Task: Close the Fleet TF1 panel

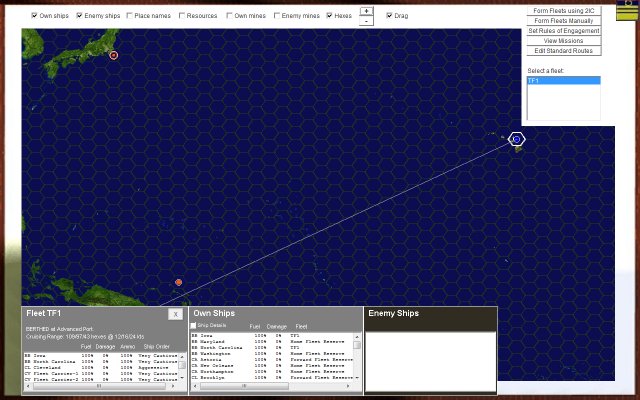Action: click(x=175, y=314)
